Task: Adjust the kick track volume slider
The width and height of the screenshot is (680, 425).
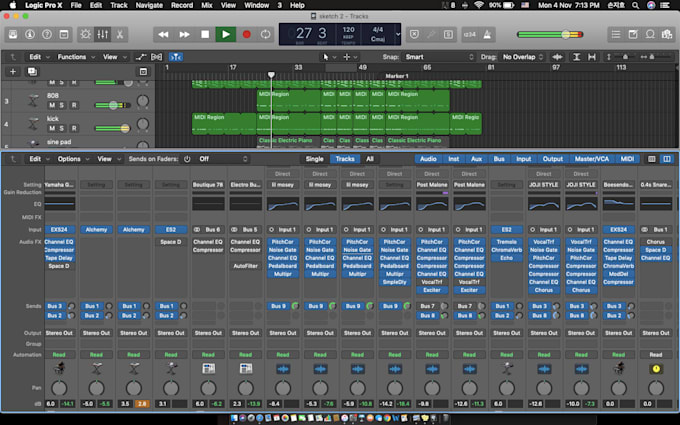Action: pos(125,128)
